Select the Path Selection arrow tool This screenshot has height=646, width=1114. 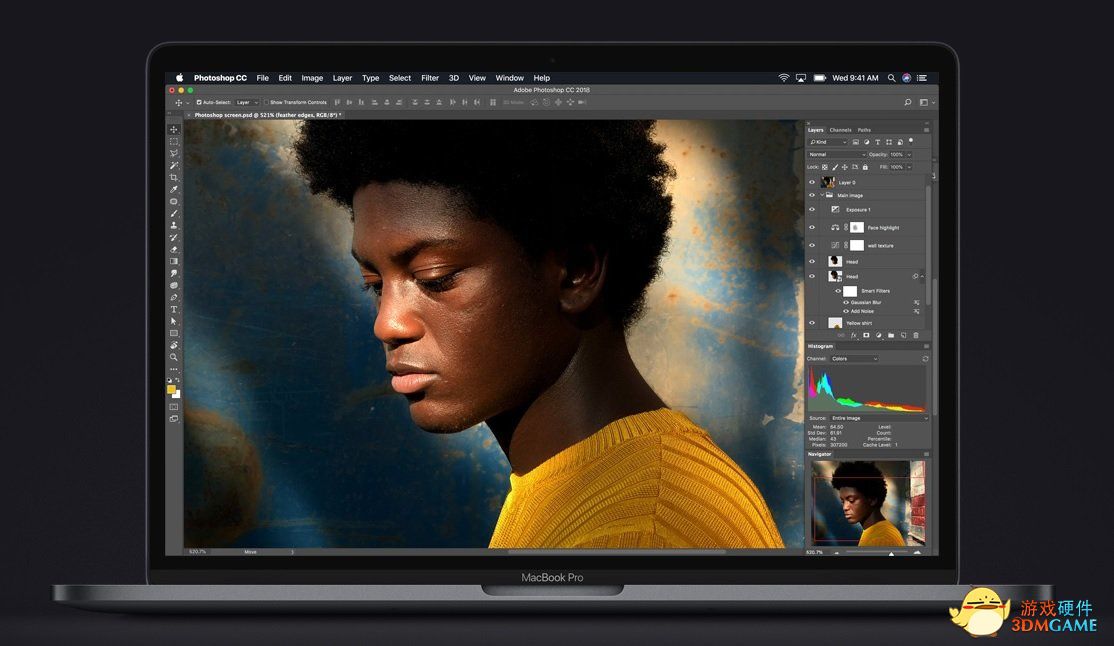pyautogui.click(x=174, y=321)
